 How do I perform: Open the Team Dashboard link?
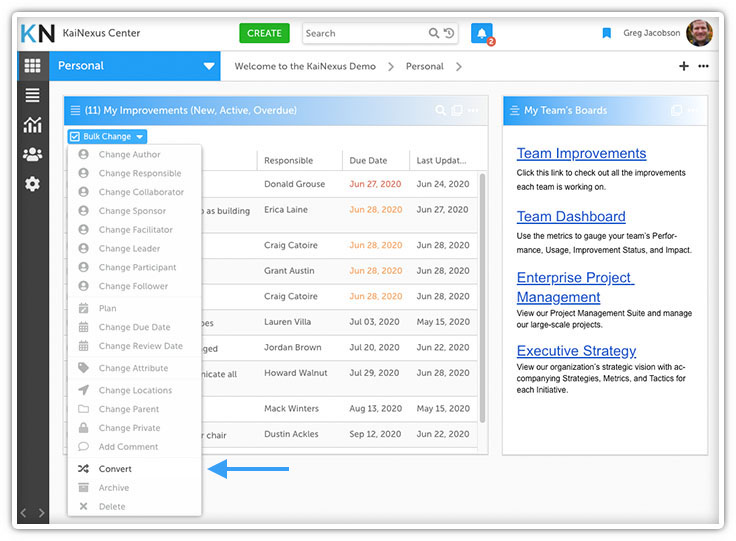pos(571,216)
